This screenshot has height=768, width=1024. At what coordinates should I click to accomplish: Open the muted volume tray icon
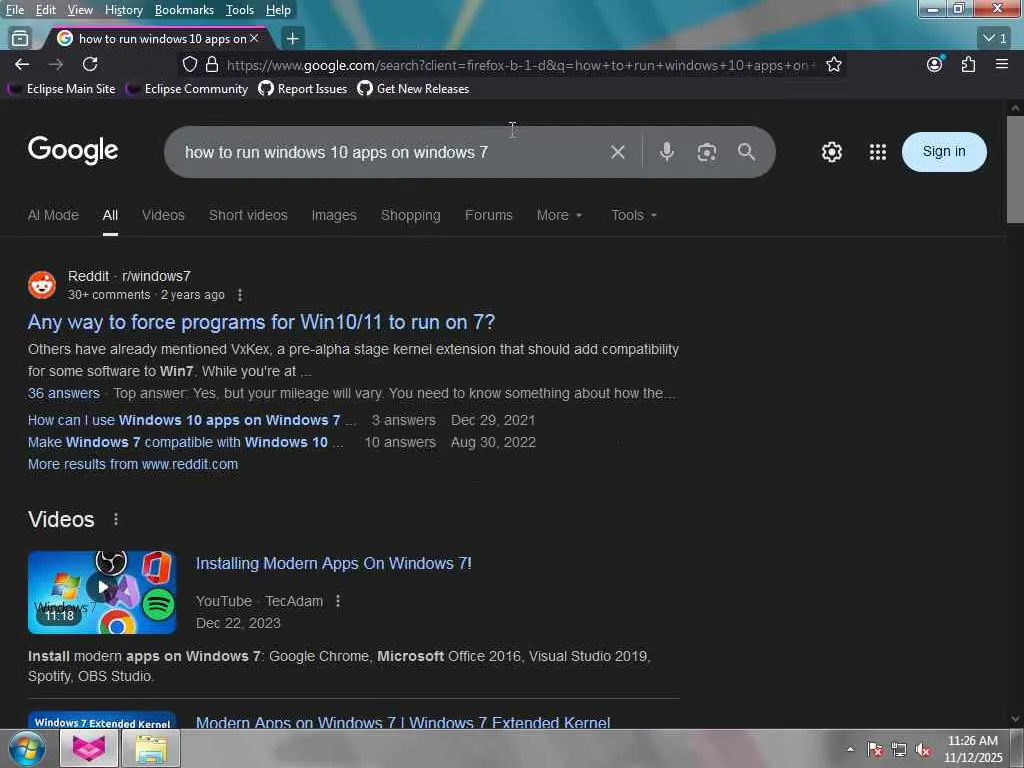(923, 749)
